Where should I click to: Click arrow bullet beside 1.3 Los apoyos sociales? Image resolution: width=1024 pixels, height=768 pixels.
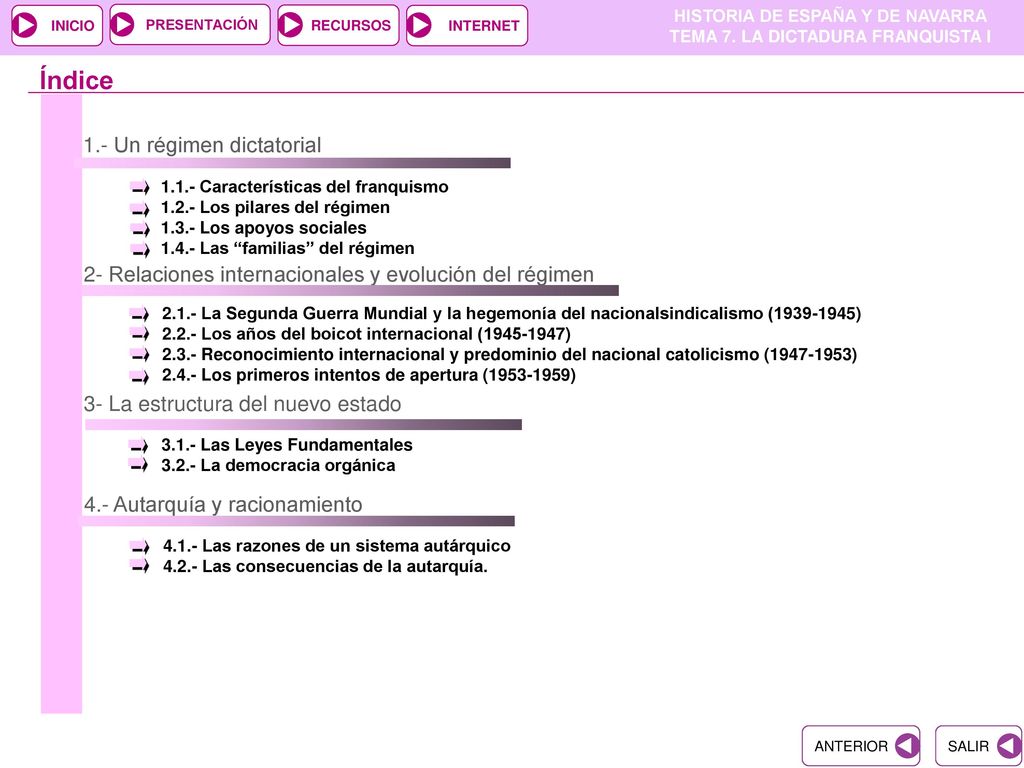[140, 229]
